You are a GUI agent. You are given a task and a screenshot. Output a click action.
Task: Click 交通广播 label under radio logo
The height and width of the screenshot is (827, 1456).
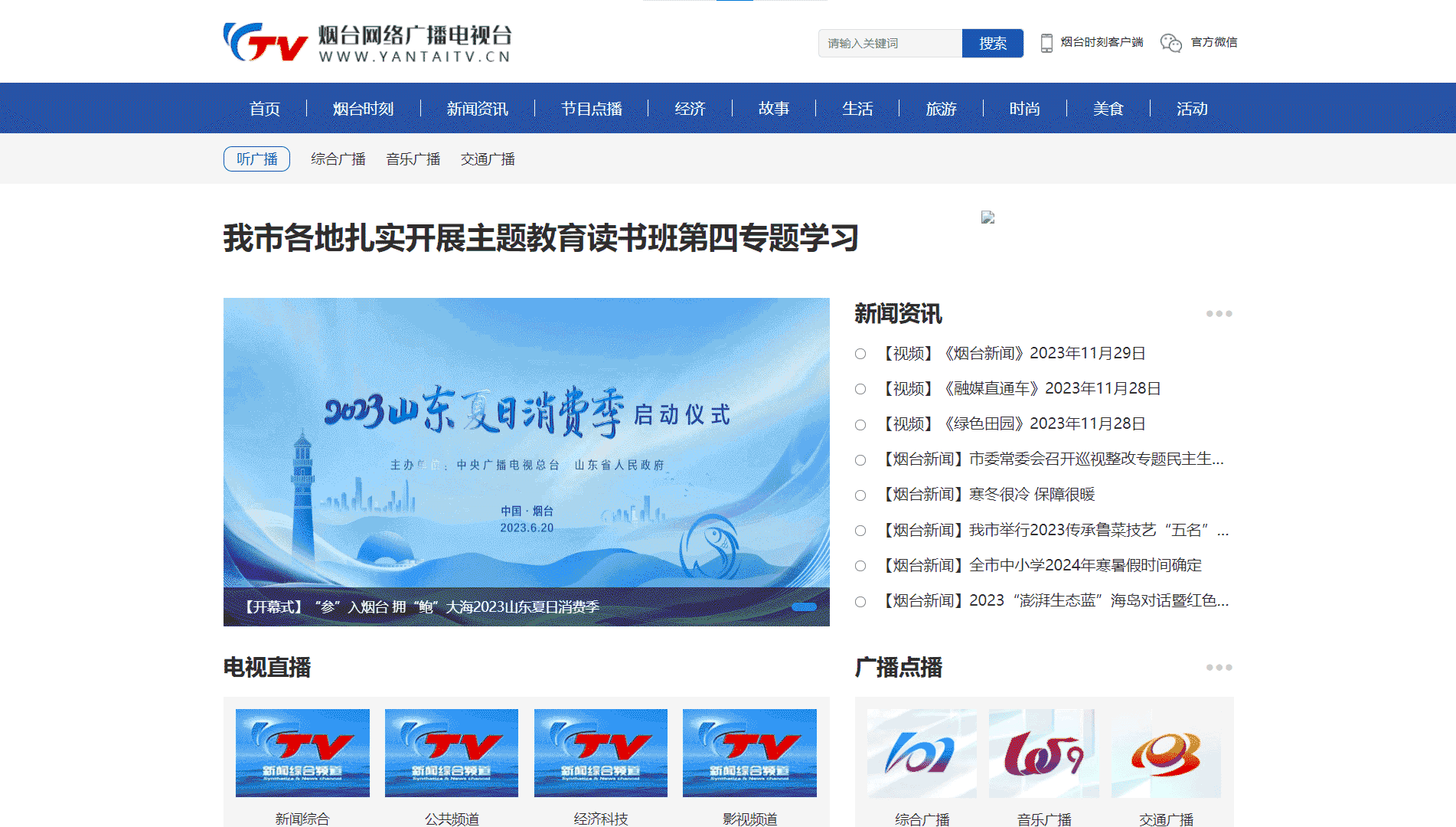coord(1166,819)
